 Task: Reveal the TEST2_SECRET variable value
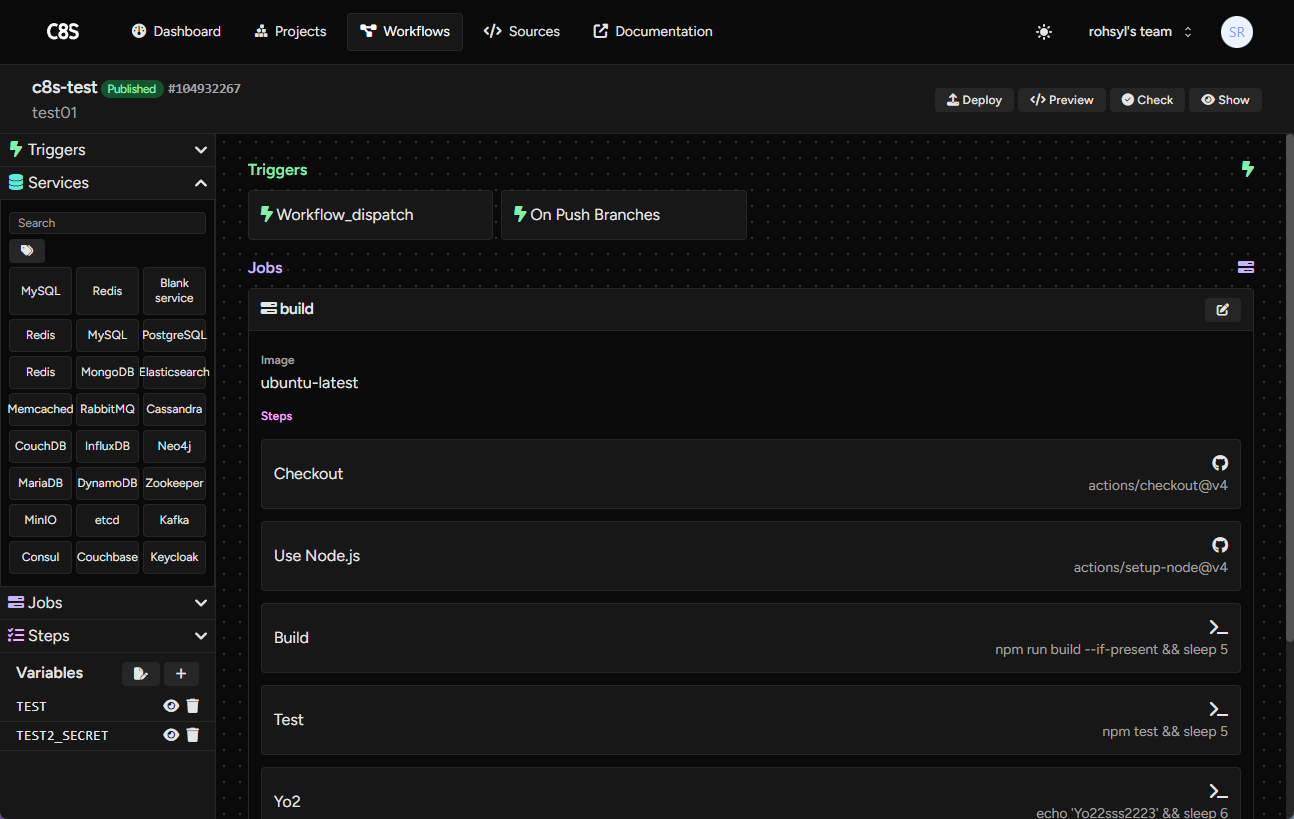coord(171,735)
